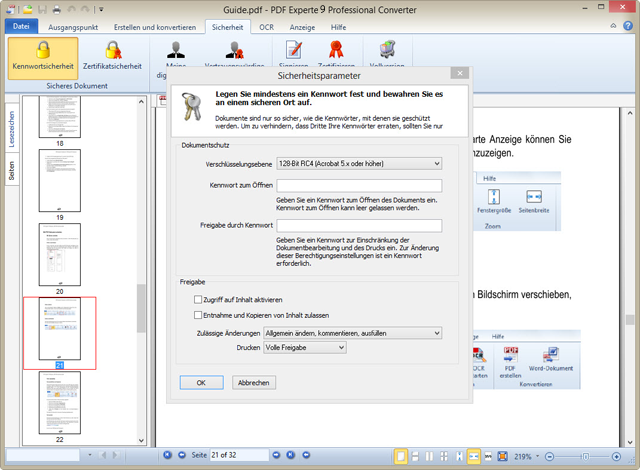The height and width of the screenshot is (470, 640).
Task: Expand the Zulässige Änderungen combo box
Action: [x=351, y=332]
